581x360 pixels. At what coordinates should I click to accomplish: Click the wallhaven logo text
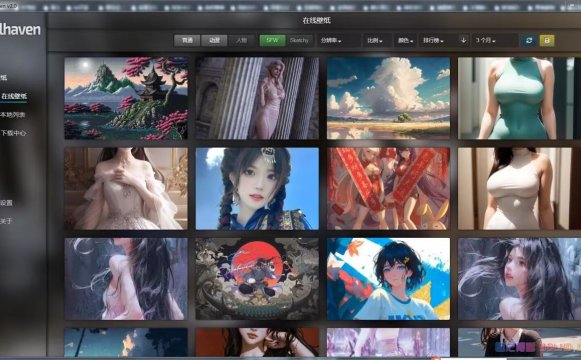click(x=20, y=30)
